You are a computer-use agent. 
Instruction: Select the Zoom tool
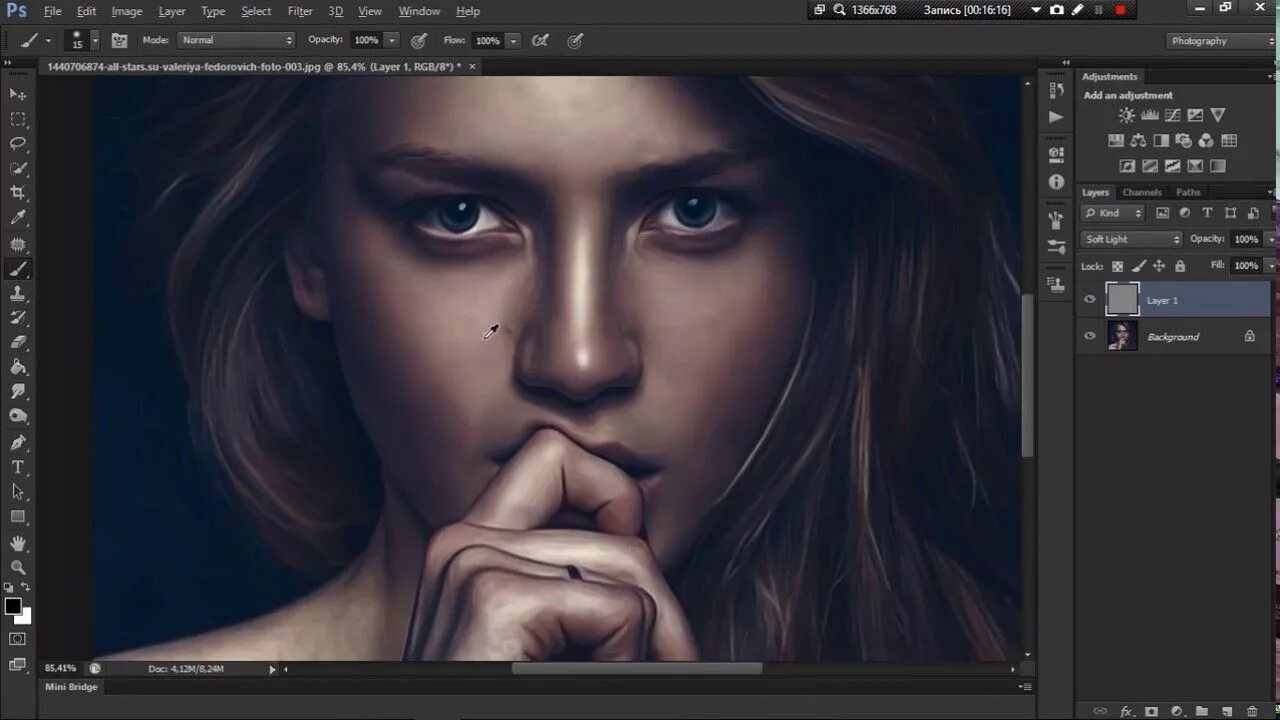18,567
